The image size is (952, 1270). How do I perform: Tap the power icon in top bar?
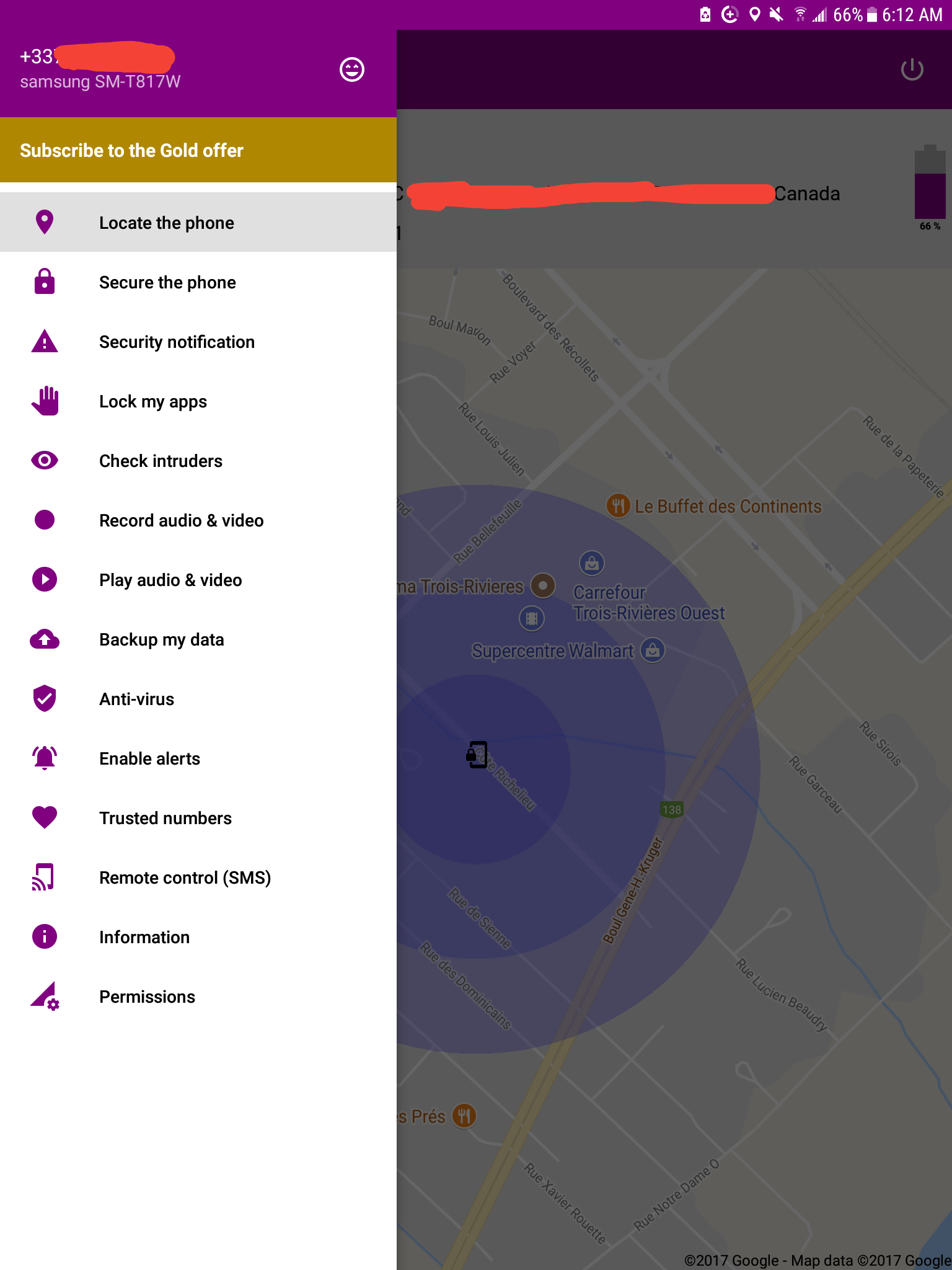click(x=912, y=69)
